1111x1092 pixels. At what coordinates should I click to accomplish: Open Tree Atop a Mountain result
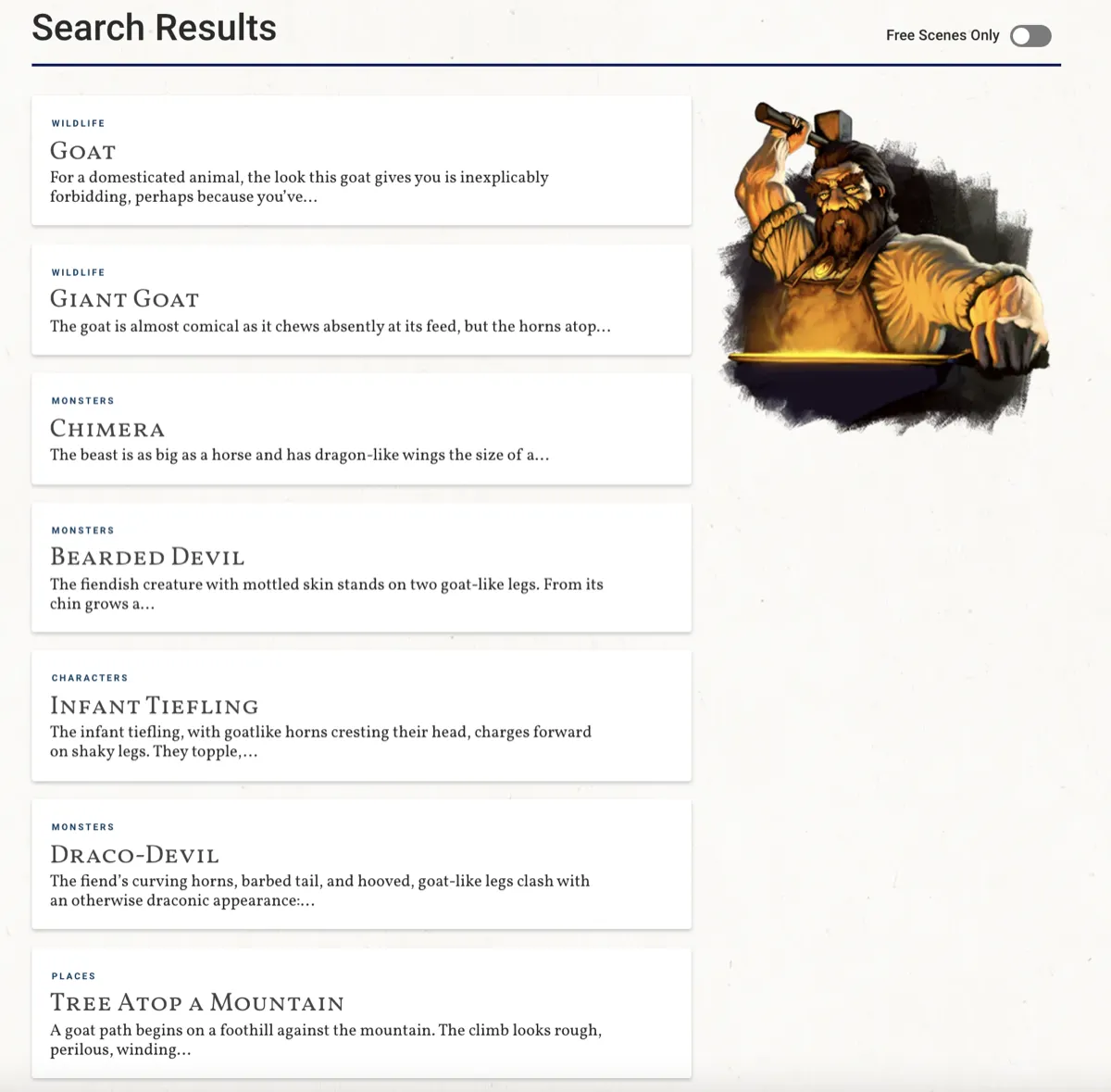point(361,1013)
